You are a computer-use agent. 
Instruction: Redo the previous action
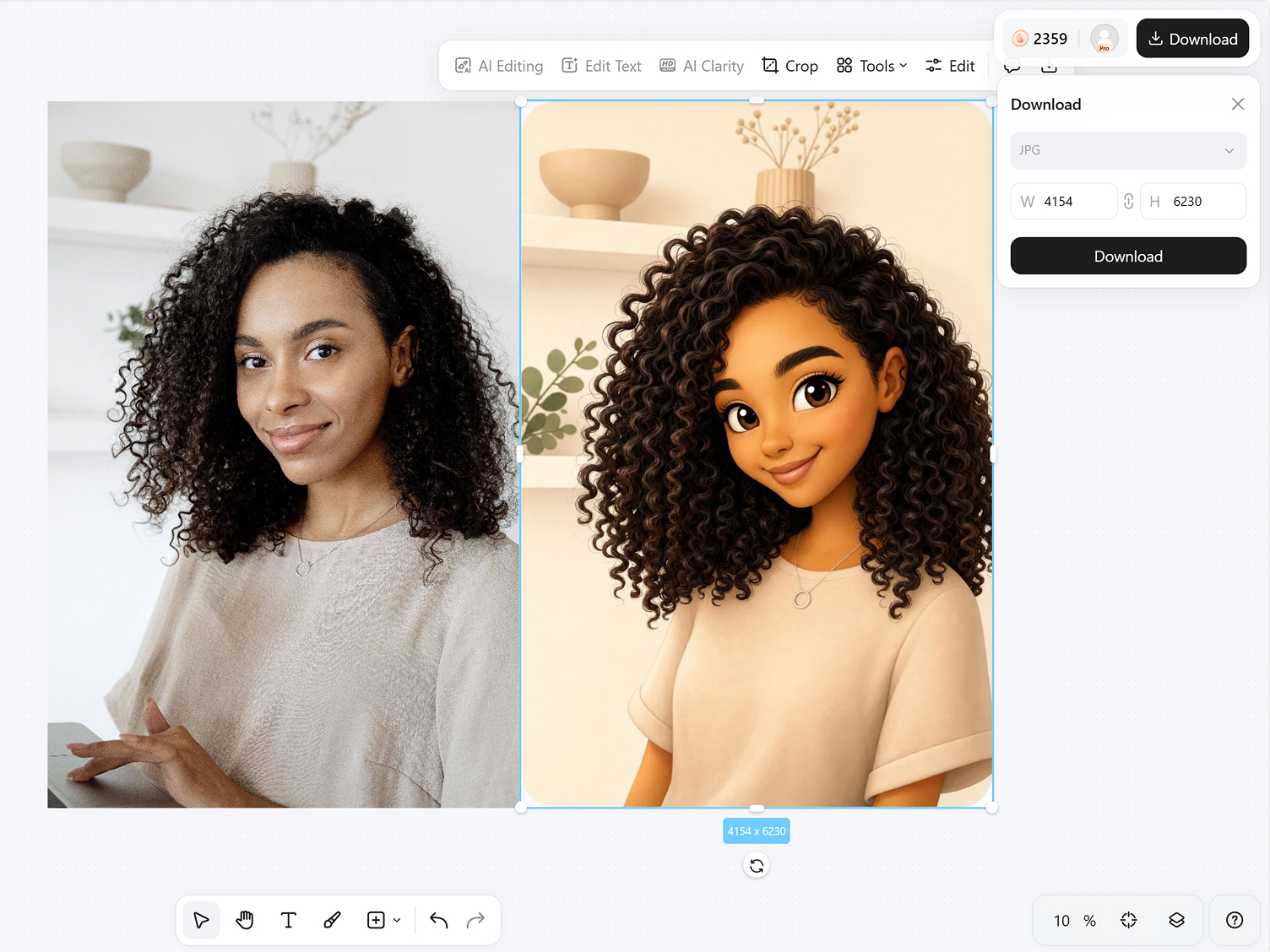475,920
